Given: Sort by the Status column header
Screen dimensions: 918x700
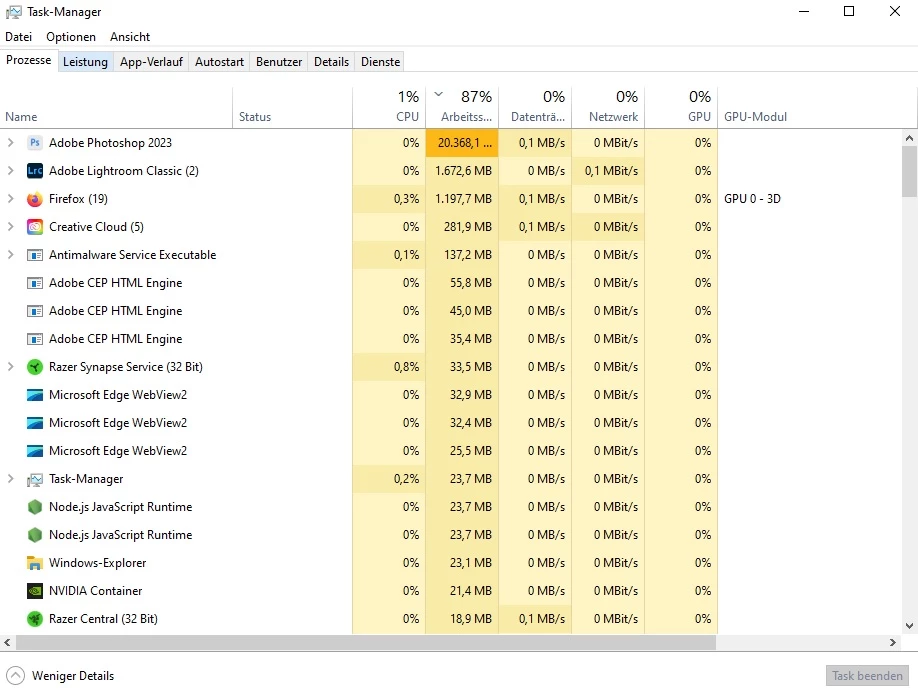Looking at the screenshot, I should click(292, 108).
